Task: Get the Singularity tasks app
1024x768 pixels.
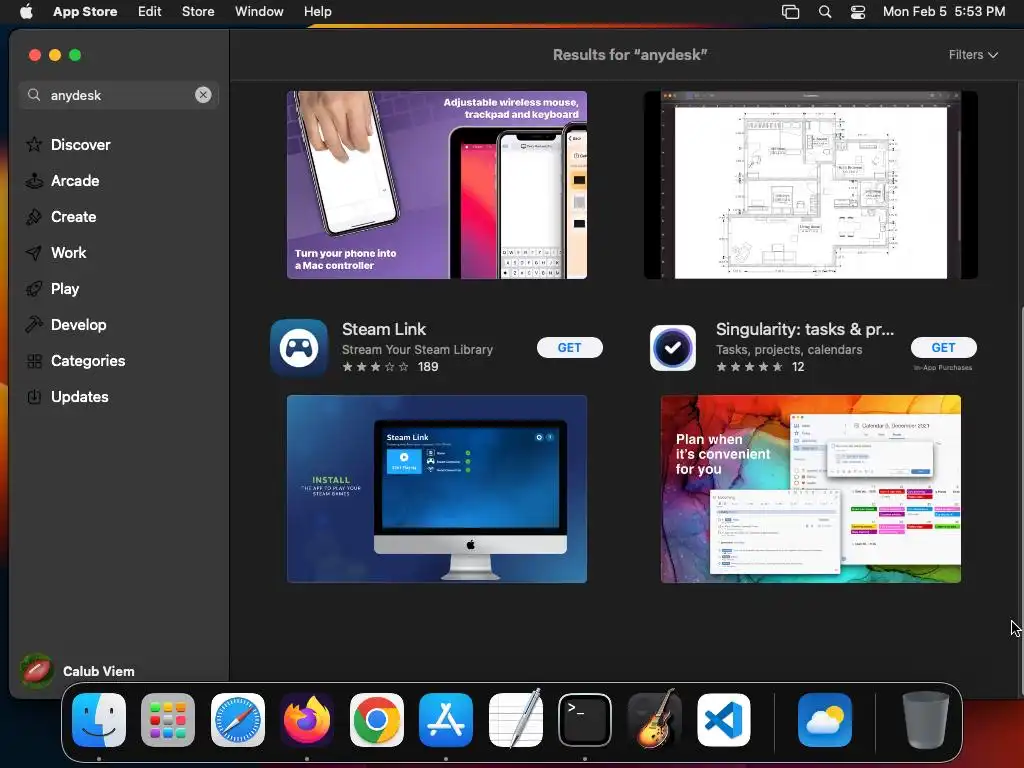Action: point(943,347)
